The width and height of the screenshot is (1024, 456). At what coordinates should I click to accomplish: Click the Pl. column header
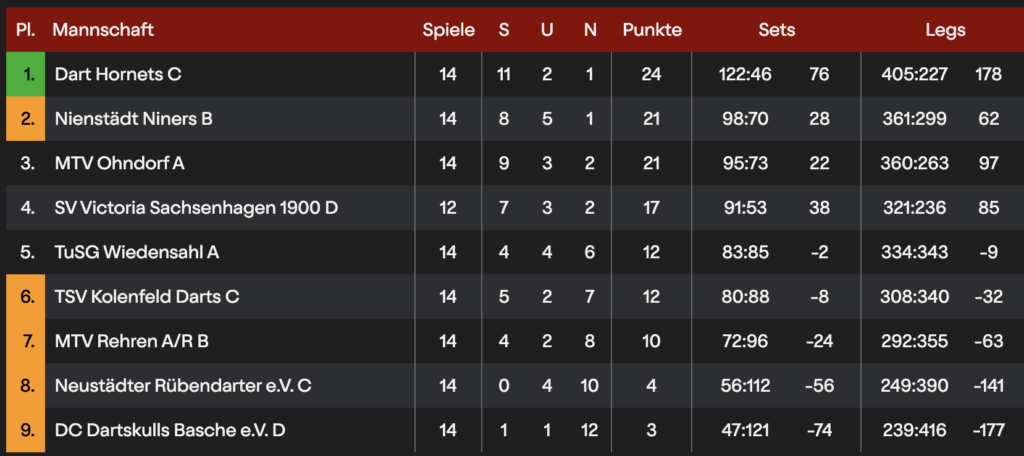pyautogui.click(x=26, y=30)
